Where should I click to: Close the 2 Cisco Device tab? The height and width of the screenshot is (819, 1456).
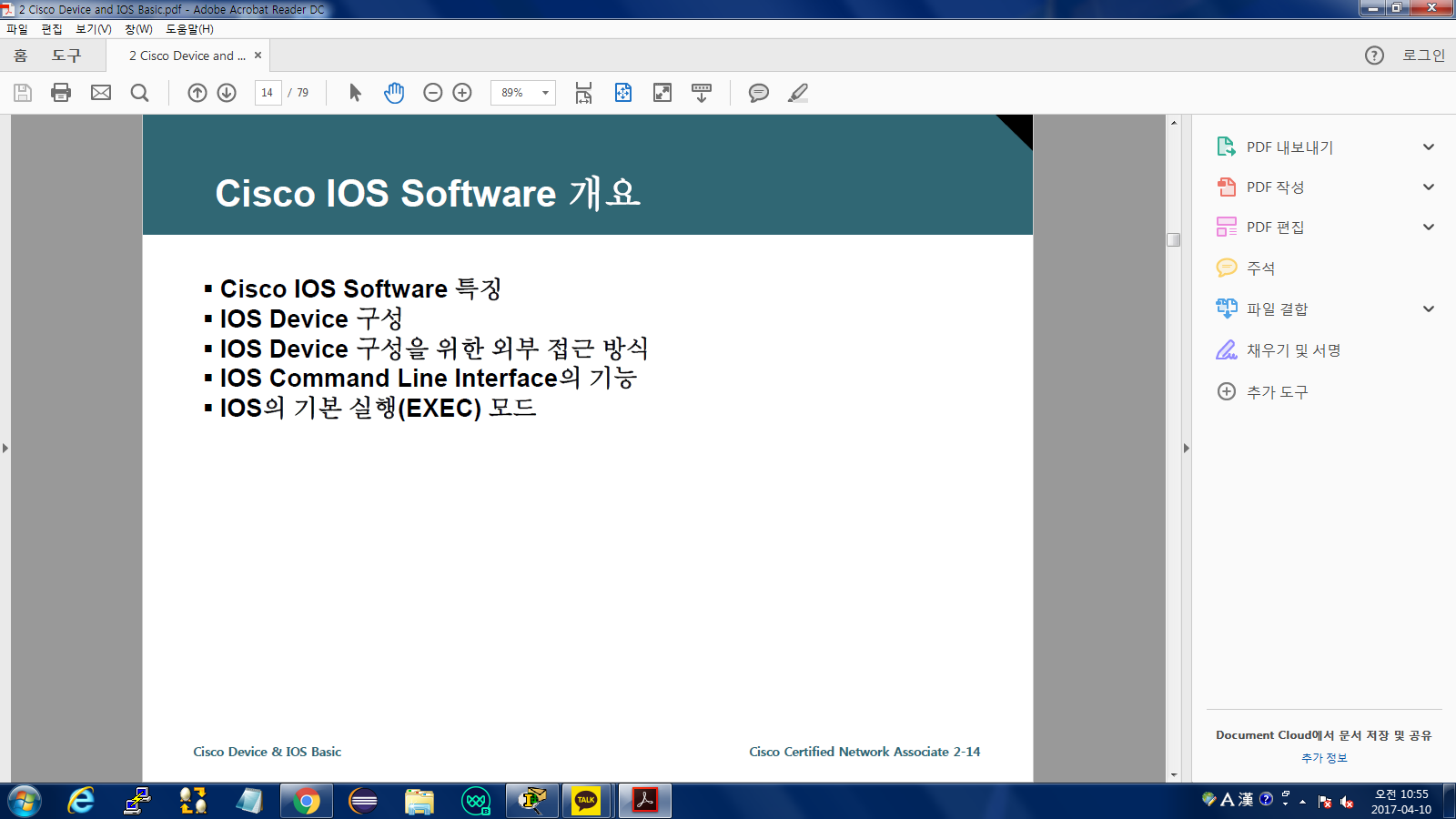click(258, 56)
